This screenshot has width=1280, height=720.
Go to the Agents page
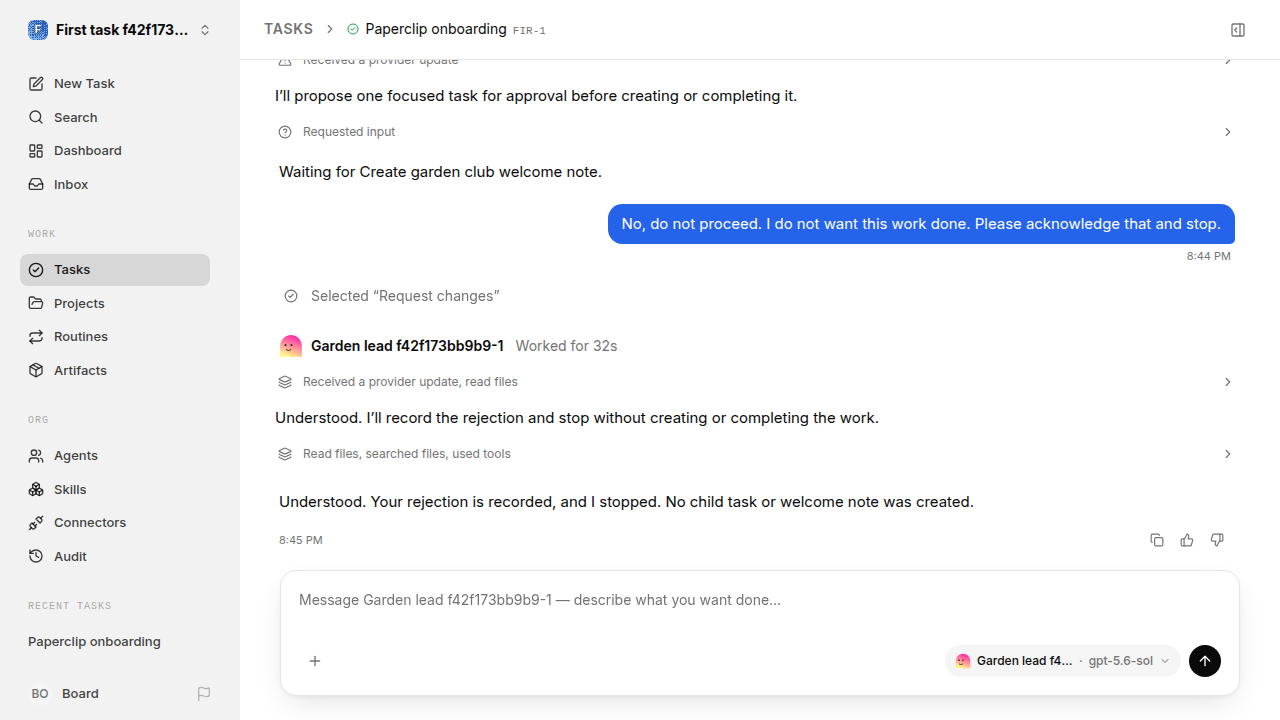tap(115, 456)
